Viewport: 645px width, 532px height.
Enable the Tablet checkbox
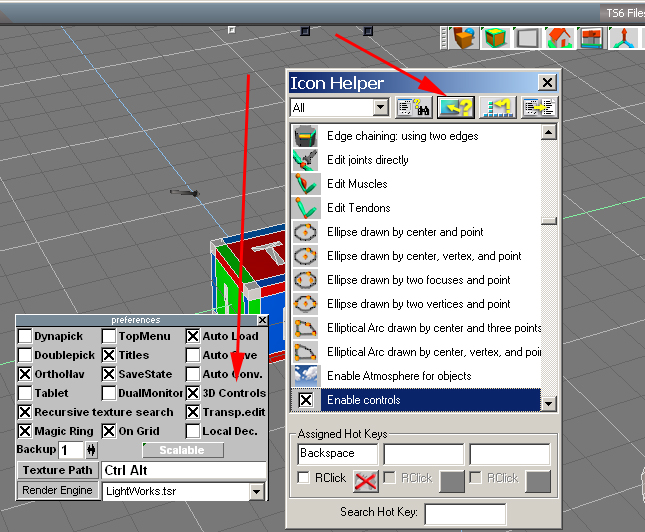[x=25, y=393]
